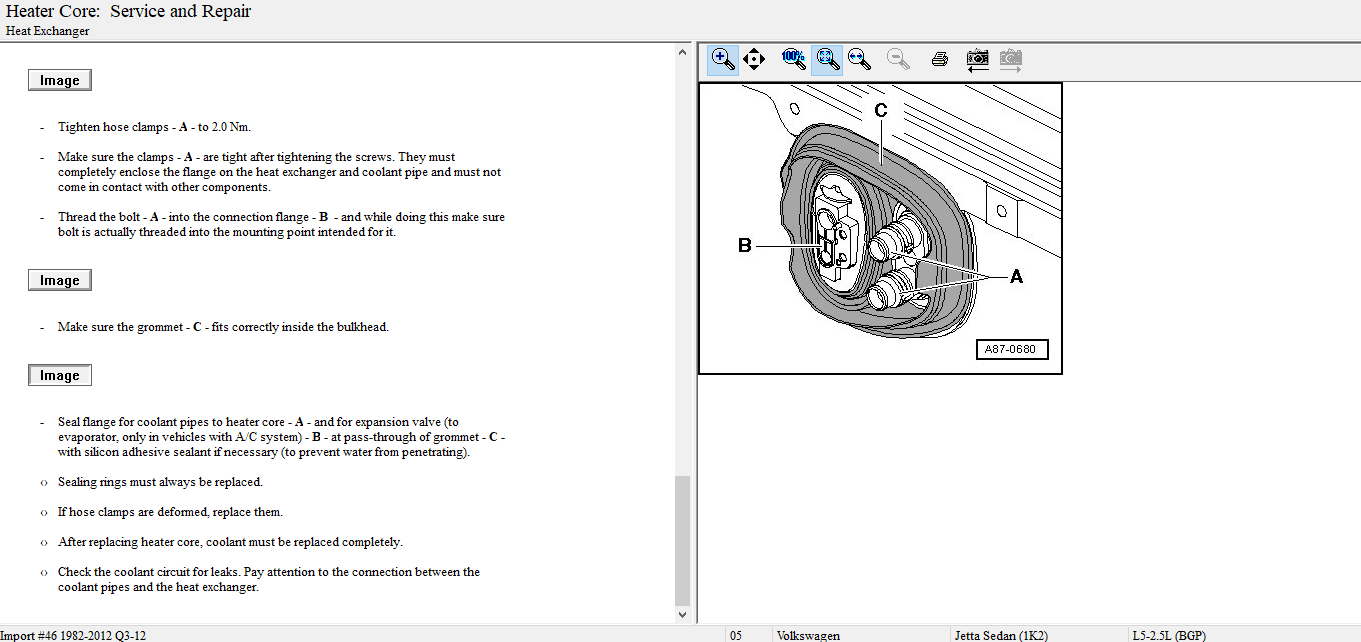The width and height of the screenshot is (1361, 642).
Task: Click L5-2.5L (BGP) engine label
Action: (1168, 635)
